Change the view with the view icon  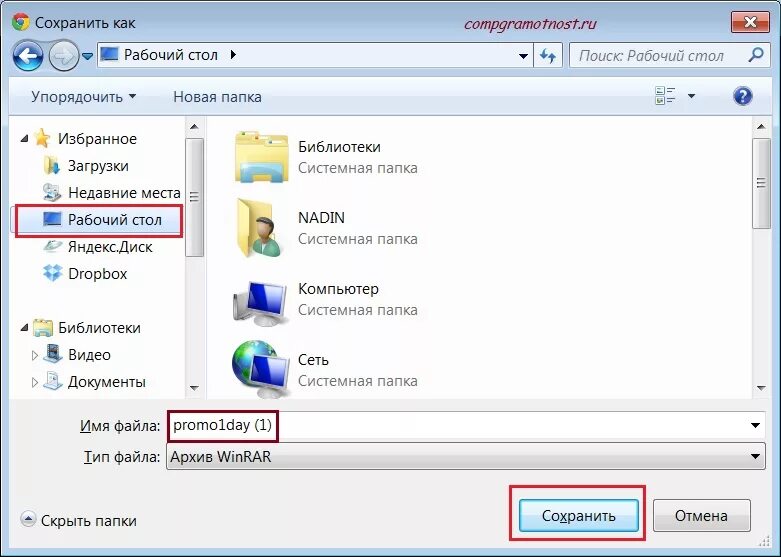tap(665, 95)
